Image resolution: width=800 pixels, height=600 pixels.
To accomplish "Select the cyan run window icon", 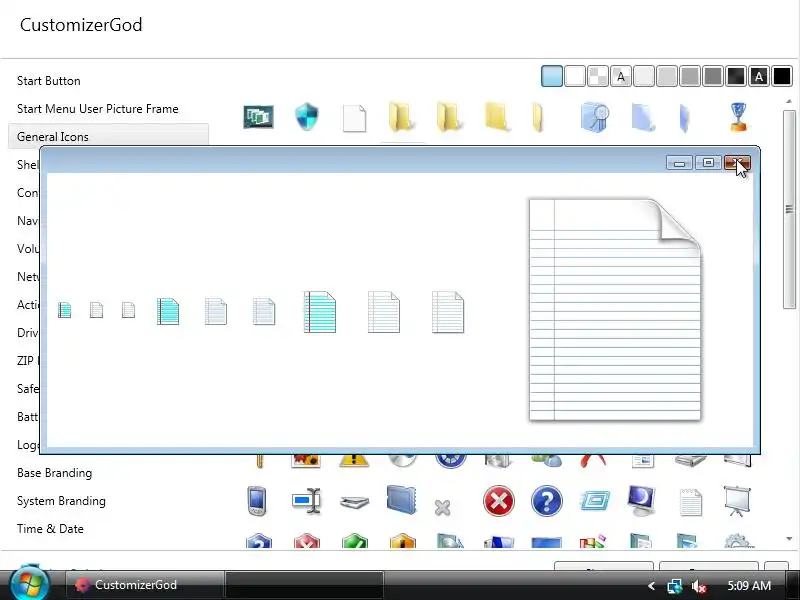I will (x=594, y=501).
